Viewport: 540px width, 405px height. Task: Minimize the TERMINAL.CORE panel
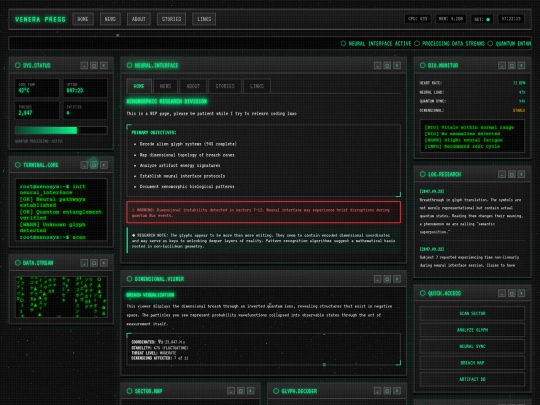[x=84, y=165]
